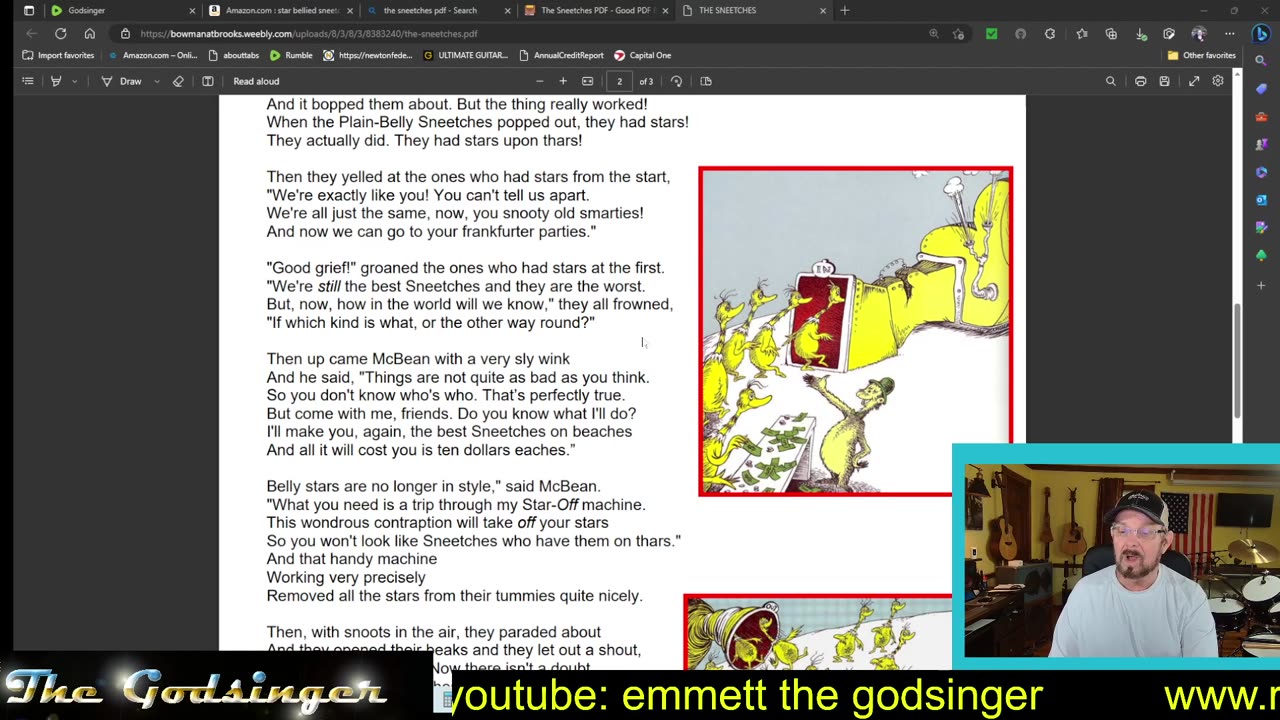Edit the page number field

click(619, 81)
